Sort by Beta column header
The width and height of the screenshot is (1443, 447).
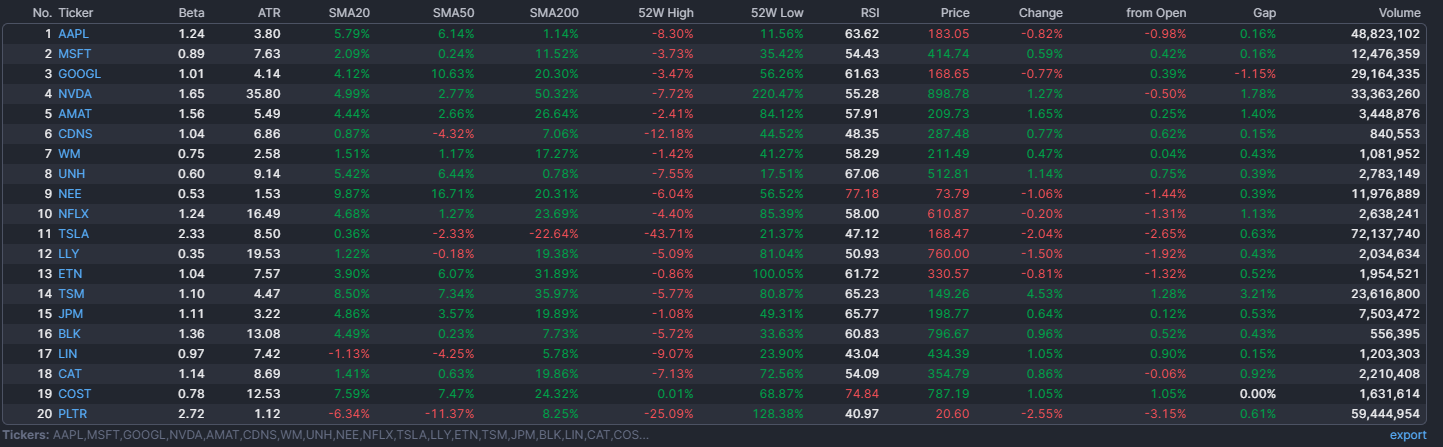(x=191, y=13)
